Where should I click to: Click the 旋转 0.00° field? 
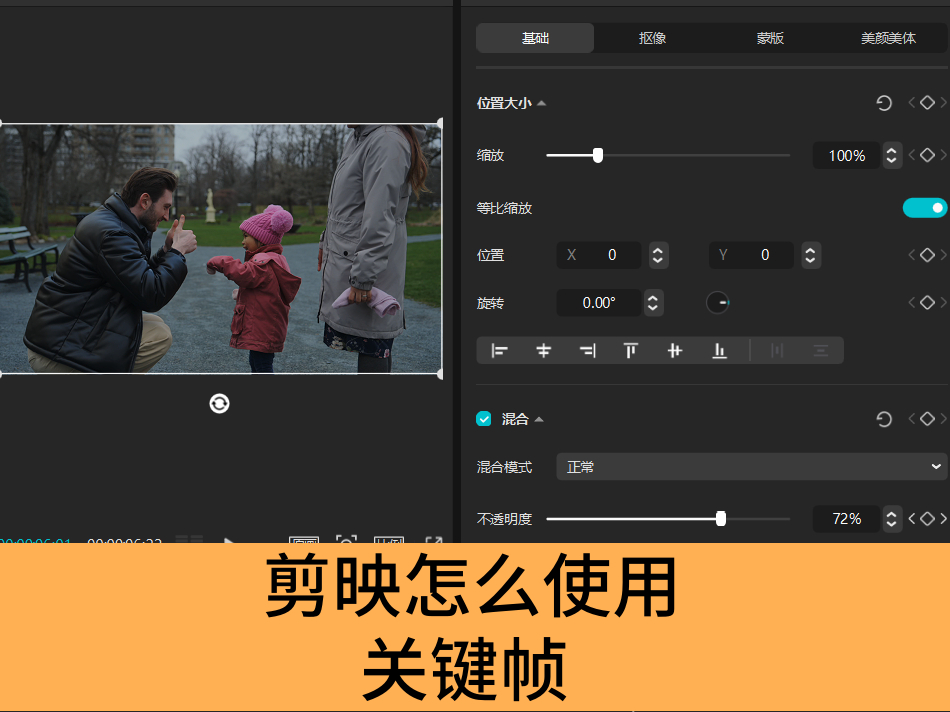[599, 303]
